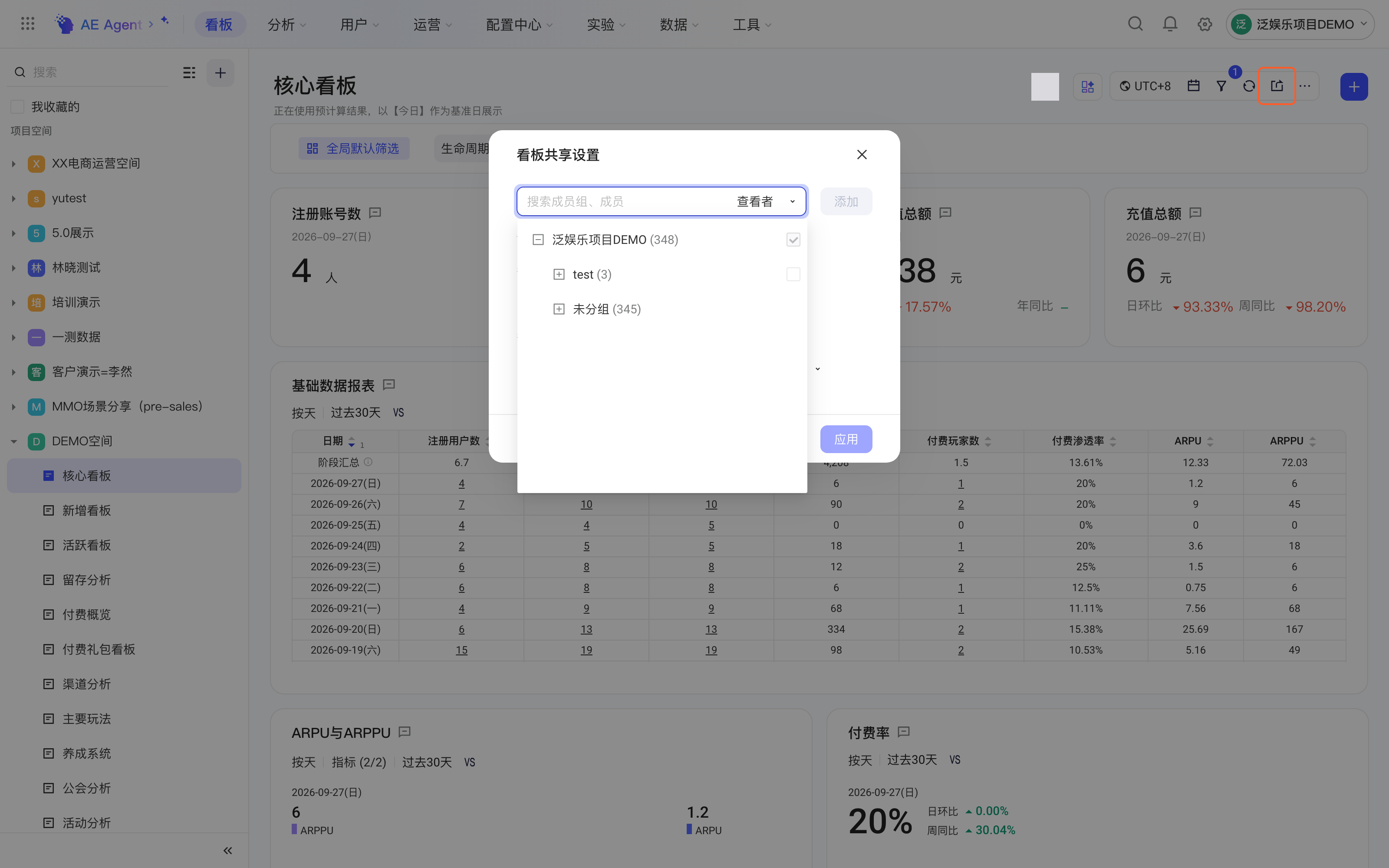Viewport: 1389px width, 868px height.
Task: Open the 查看者 permission dropdown
Action: coord(766,201)
